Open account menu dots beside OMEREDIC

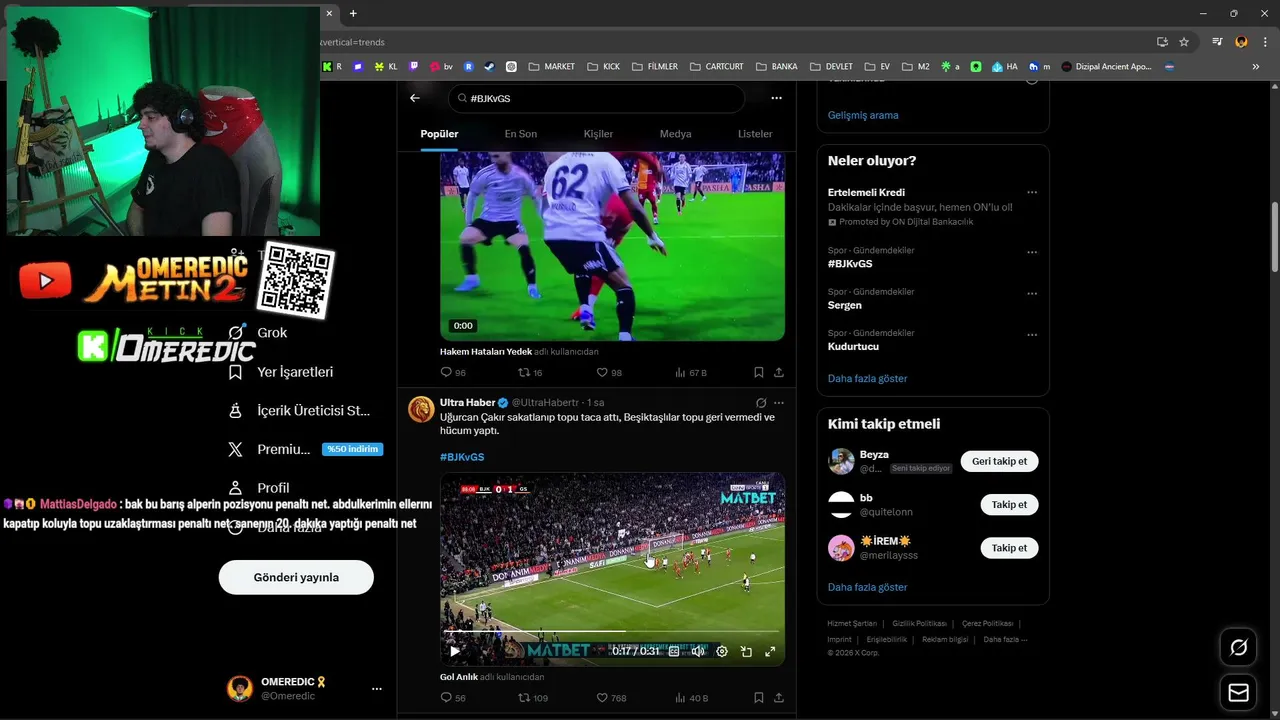377,689
